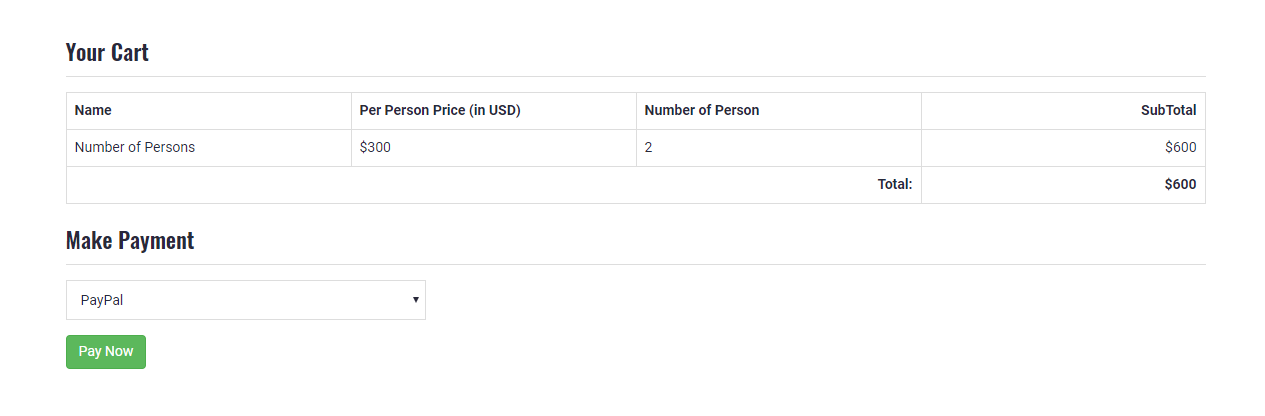The width and height of the screenshot is (1265, 416).
Task: Click the $600 subtotal cell in item row
Action: (x=1180, y=148)
